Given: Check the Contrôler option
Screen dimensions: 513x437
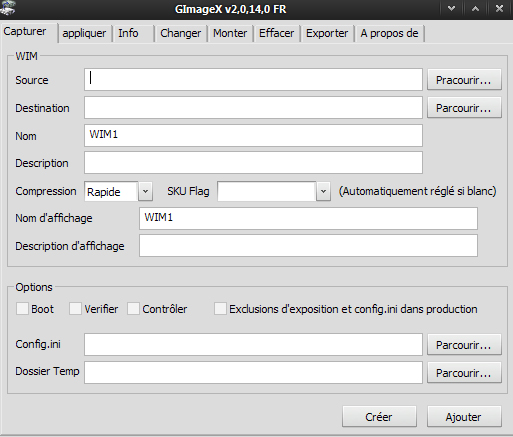Looking at the screenshot, I should click(x=133, y=309).
